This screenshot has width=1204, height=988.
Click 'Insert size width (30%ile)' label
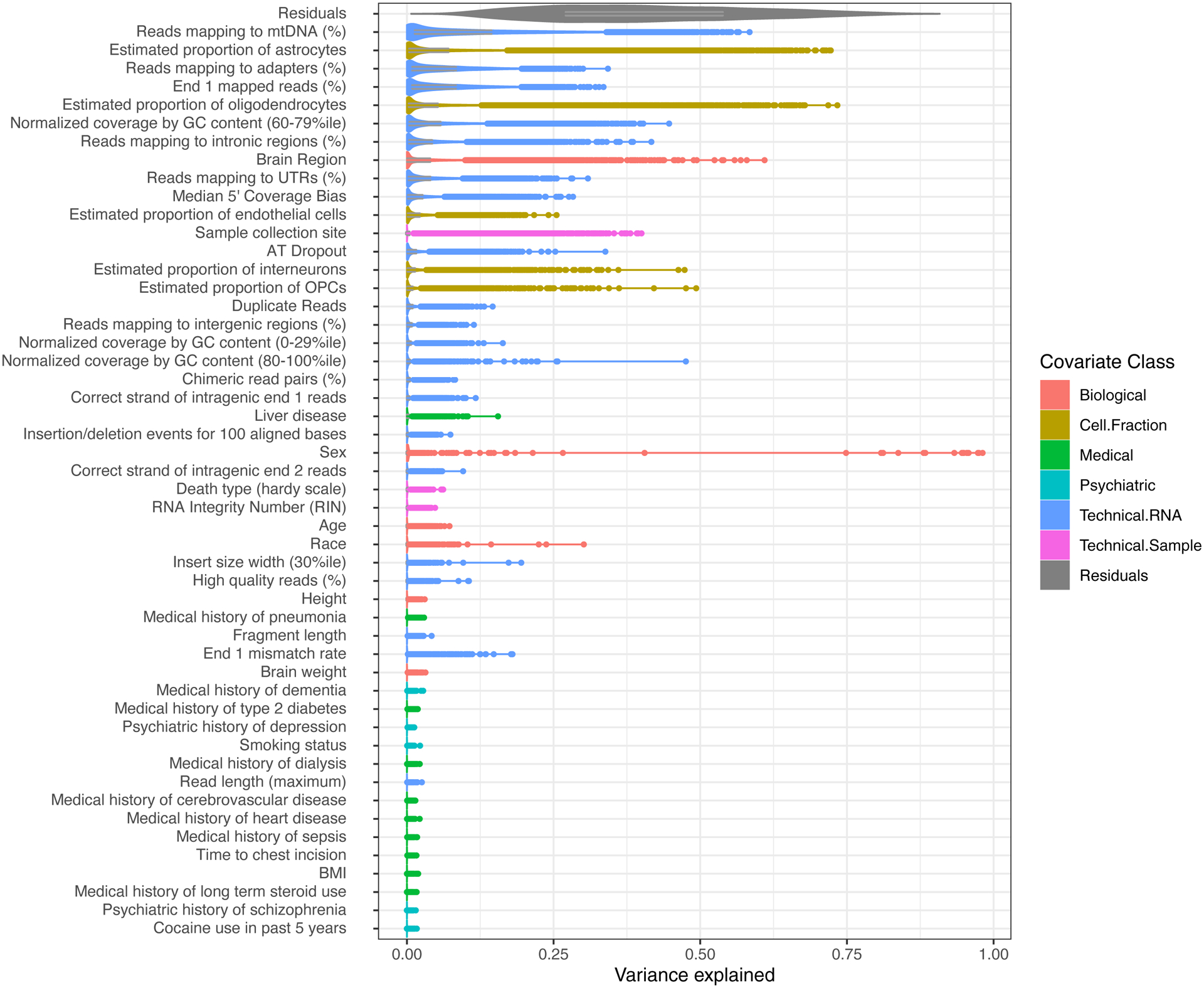pyautogui.click(x=260, y=562)
